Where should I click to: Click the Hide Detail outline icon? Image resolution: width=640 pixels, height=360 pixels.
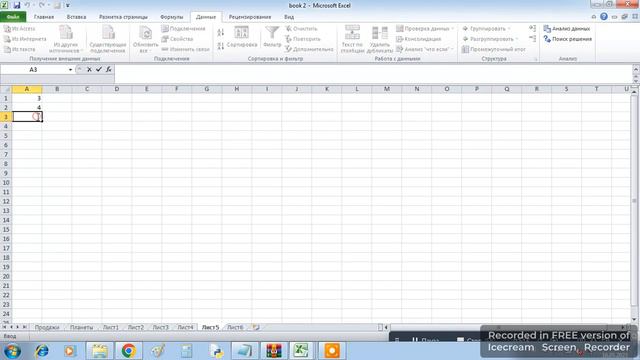click(532, 38)
